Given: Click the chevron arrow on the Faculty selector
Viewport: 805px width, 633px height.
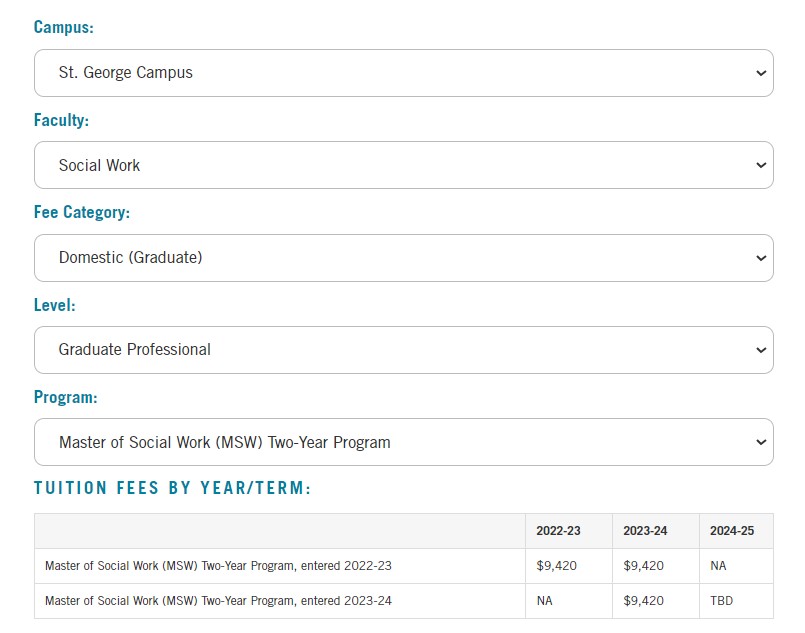Looking at the screenshot, I should click(761, 165).
